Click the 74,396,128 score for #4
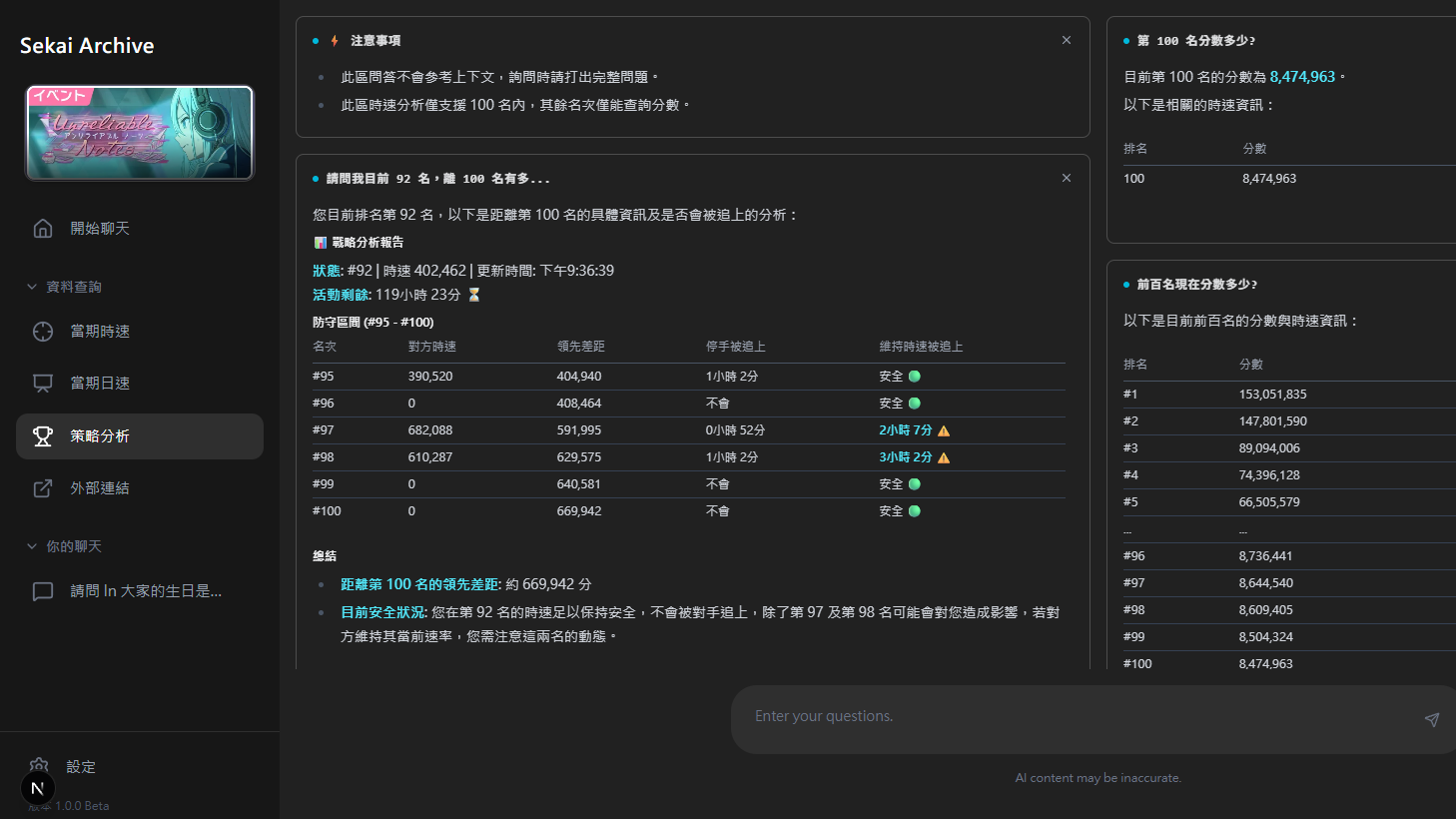The height and width of the screenshot is (819, 1456). [x=1269, y=475]
